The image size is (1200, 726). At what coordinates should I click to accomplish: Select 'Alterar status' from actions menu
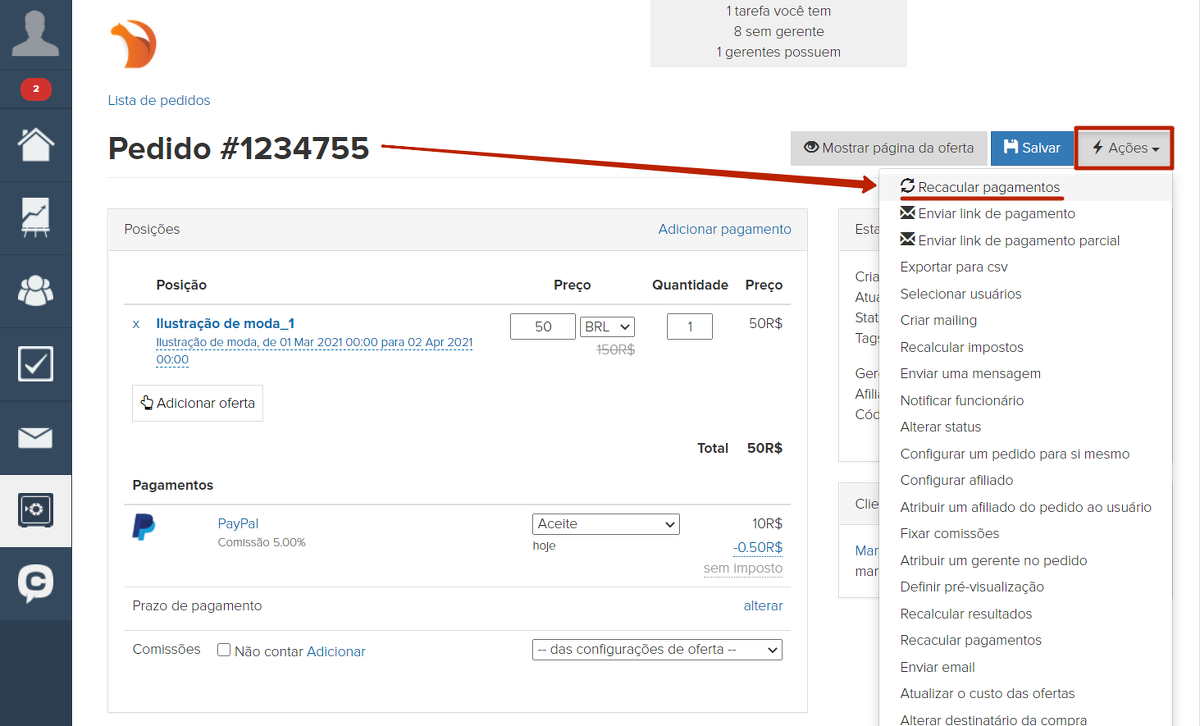[940, 427]
